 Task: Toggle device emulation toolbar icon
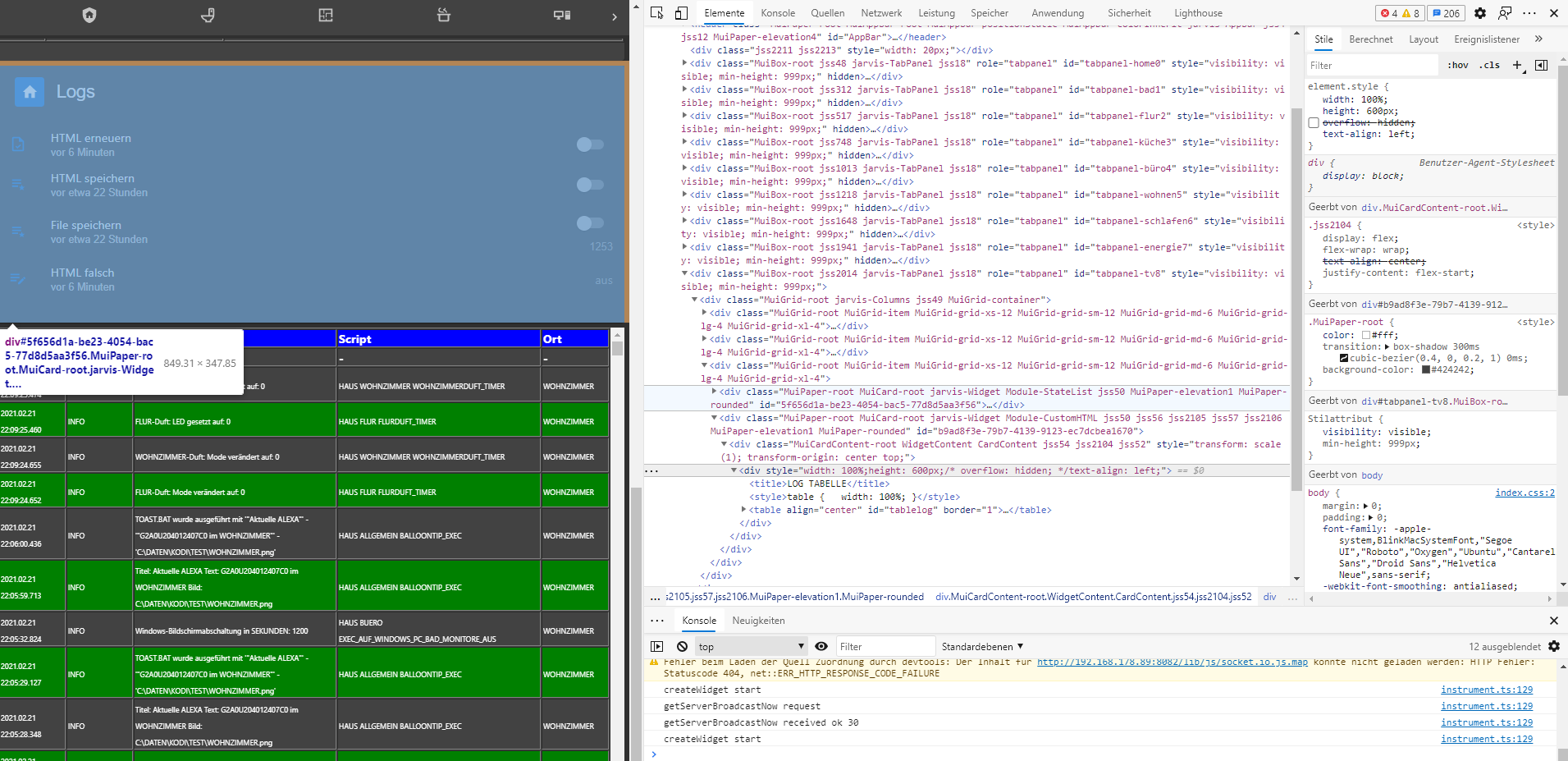point(681,13)
